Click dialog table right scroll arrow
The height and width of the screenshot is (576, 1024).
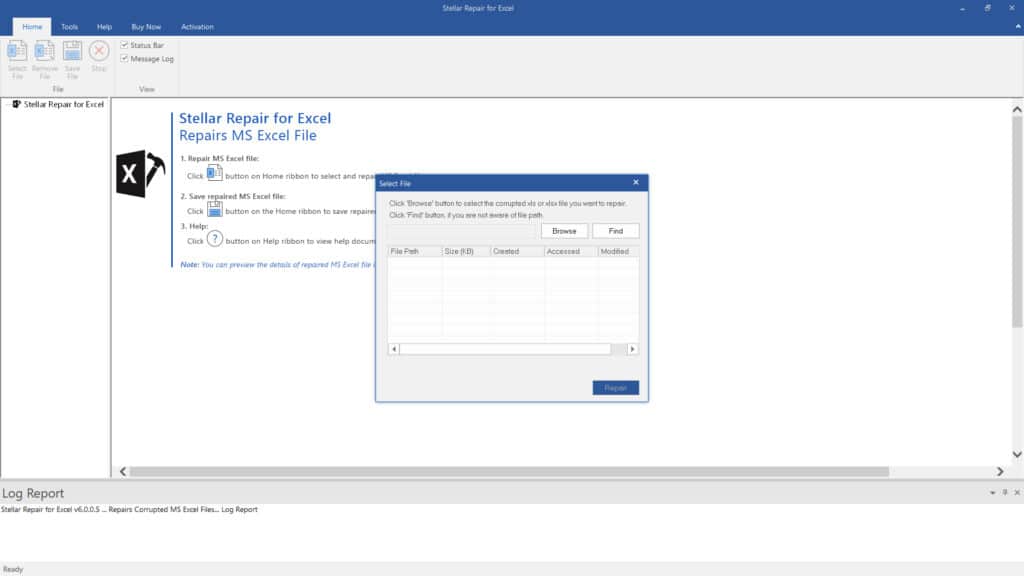[x=632, y=349]
